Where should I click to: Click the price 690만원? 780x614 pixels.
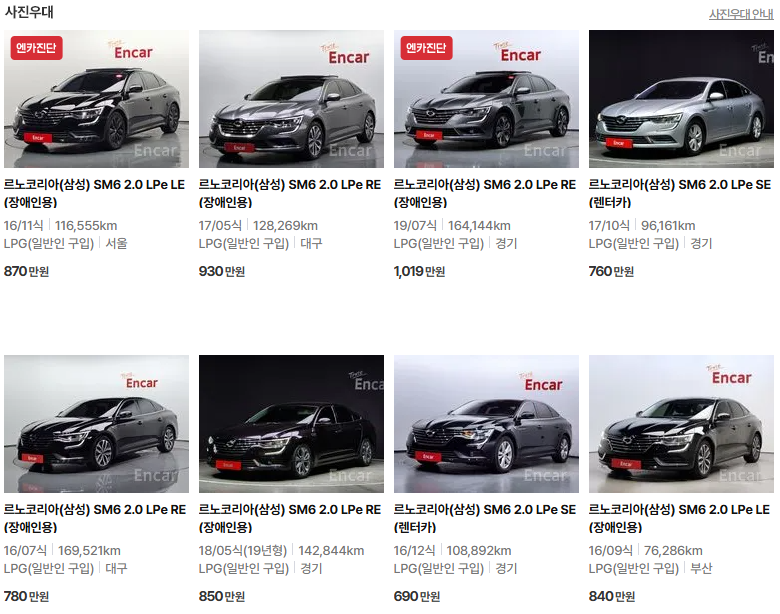tap(417, 596)
